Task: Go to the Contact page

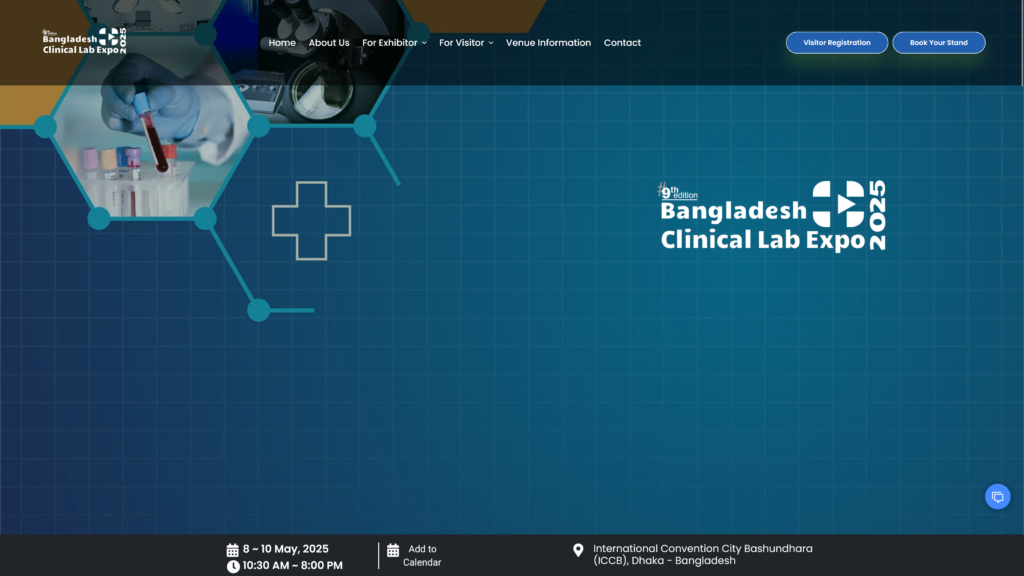Action: 622,42
